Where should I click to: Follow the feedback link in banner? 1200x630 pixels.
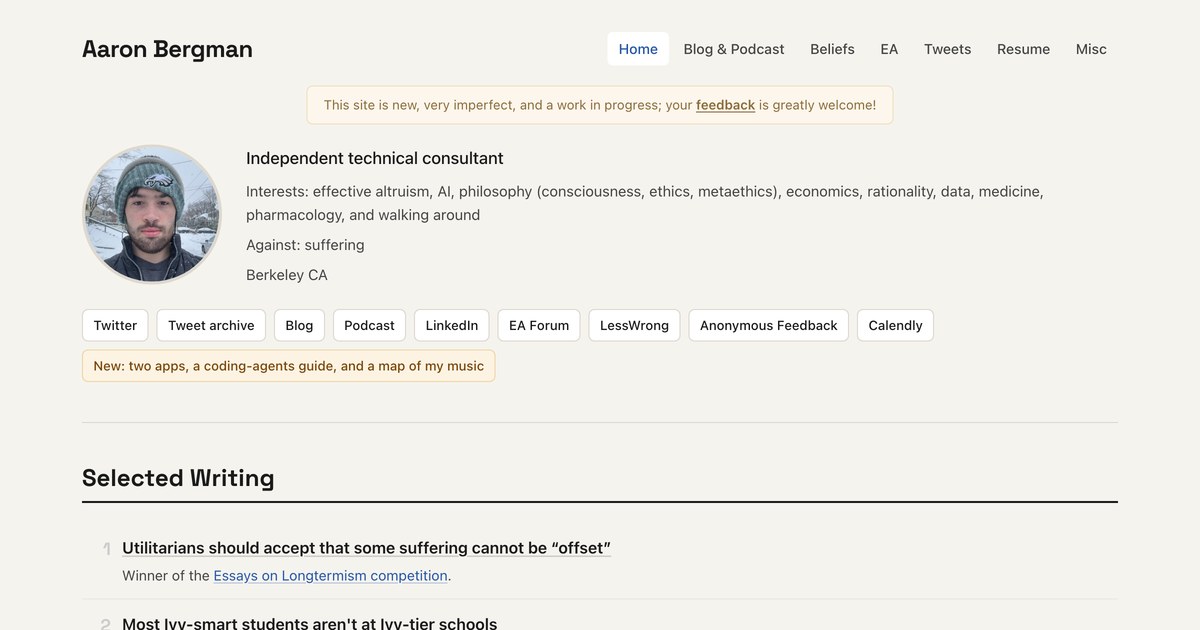click(x=725, y=105)
